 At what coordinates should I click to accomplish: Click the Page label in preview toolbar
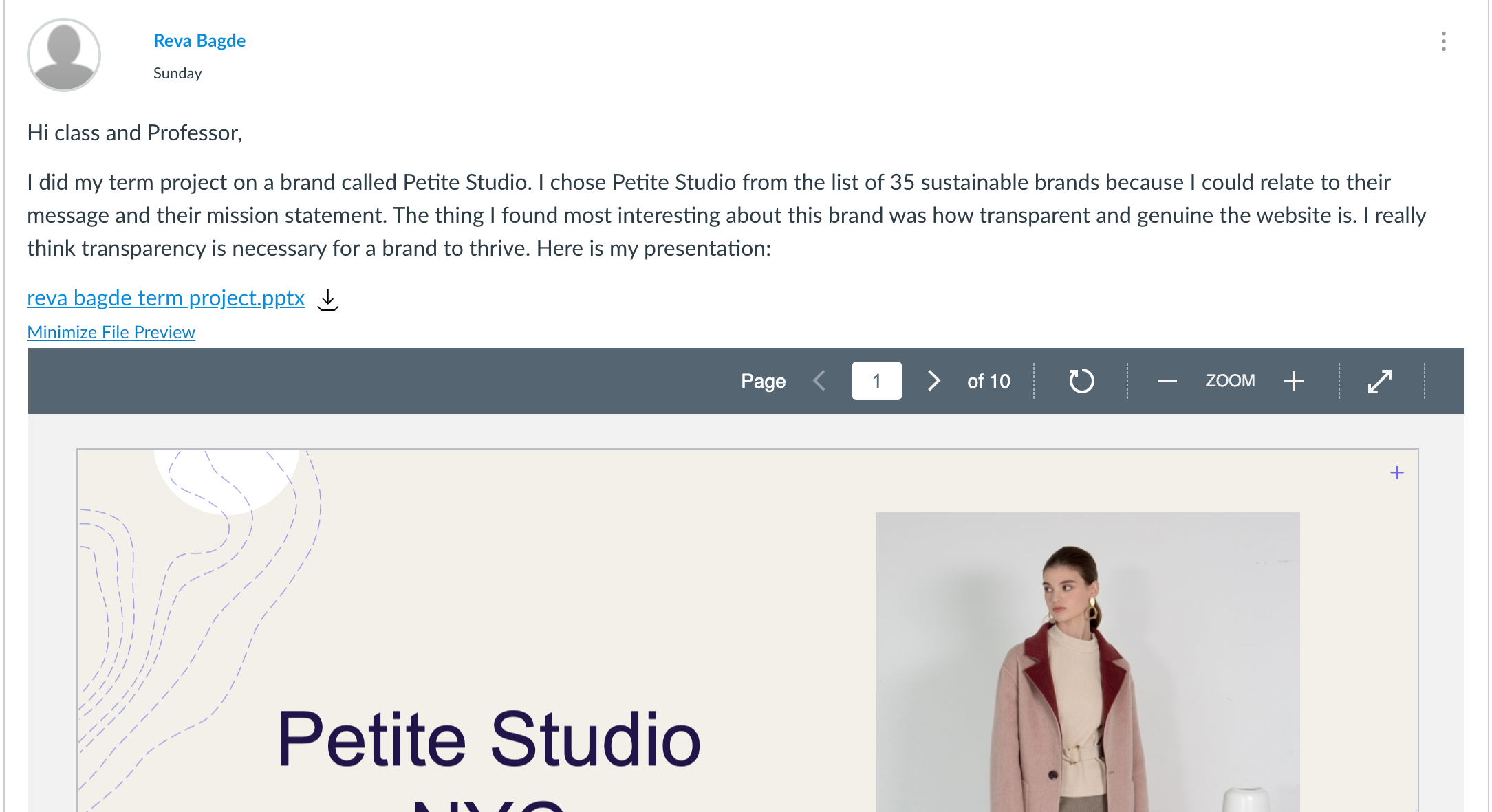[763, 381]
